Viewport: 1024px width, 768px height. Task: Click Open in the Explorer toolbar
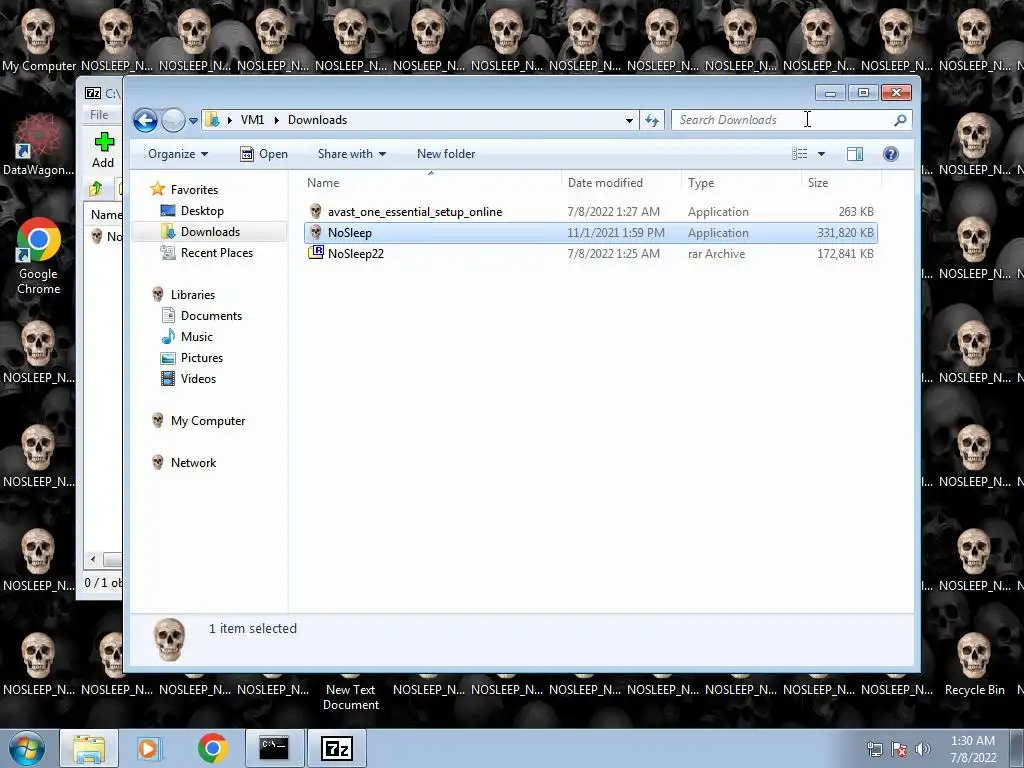coord(264,154)
